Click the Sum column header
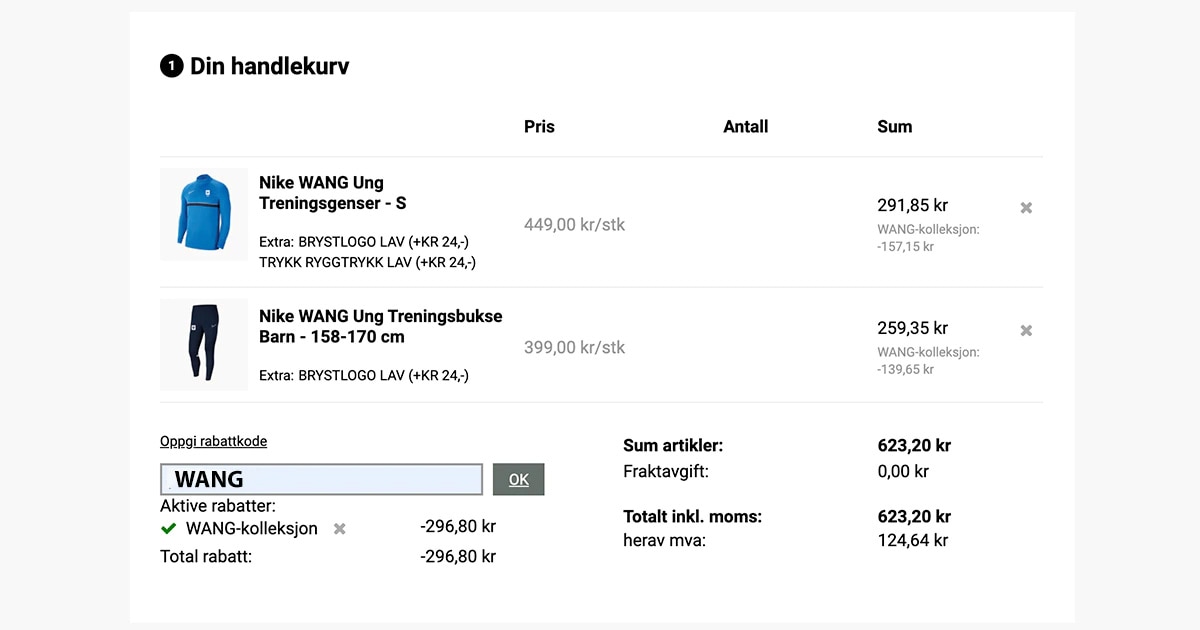Viewport: 1200px width, 630px height. 895,126
